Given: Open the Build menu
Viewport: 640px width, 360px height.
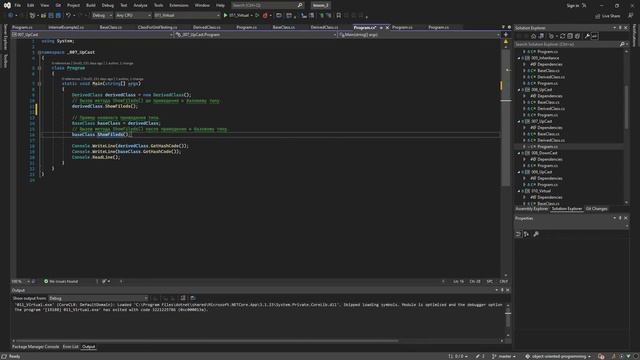Looking at the screenshot, I should click(91, 5).
